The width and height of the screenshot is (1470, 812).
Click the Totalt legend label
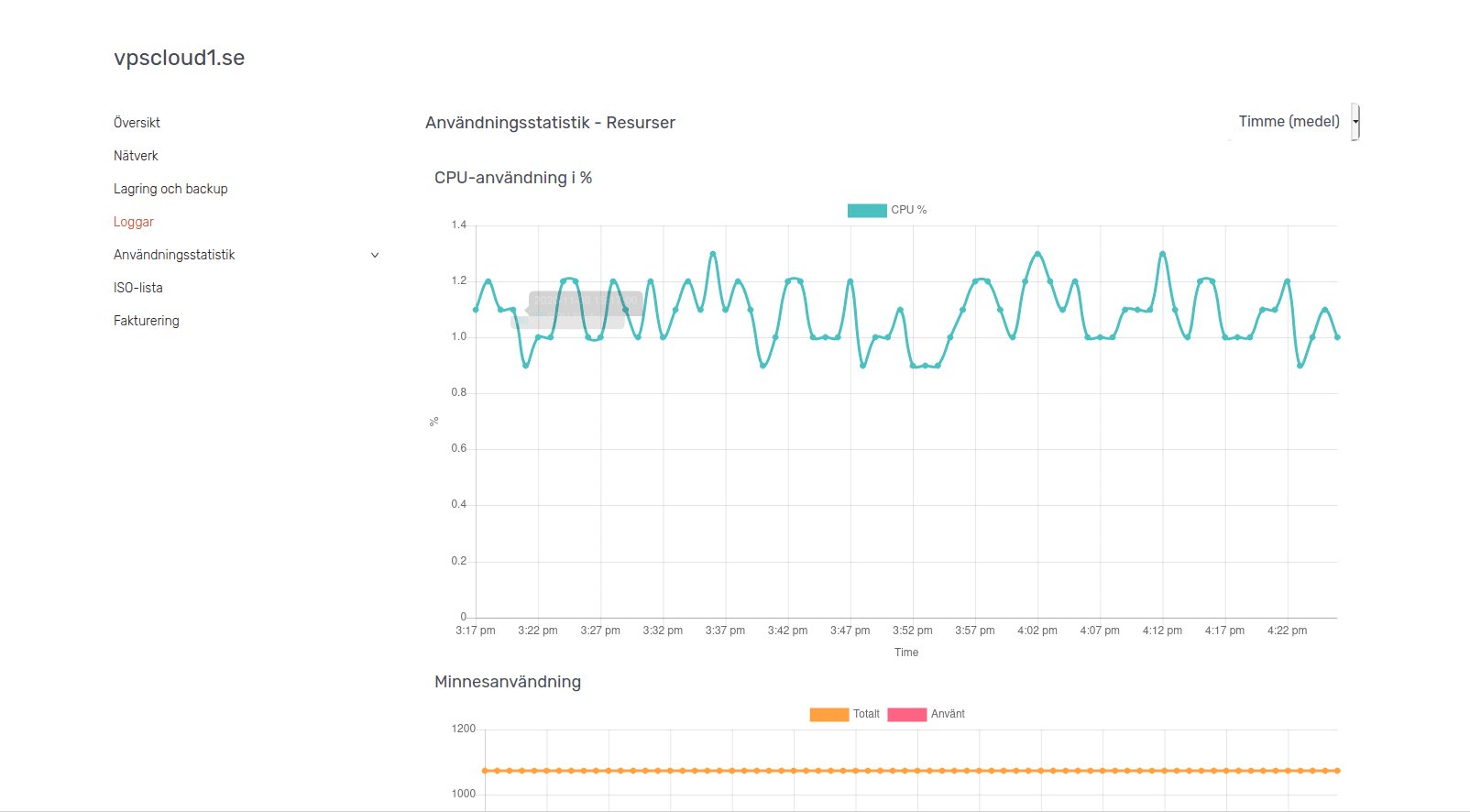[866, 714]
